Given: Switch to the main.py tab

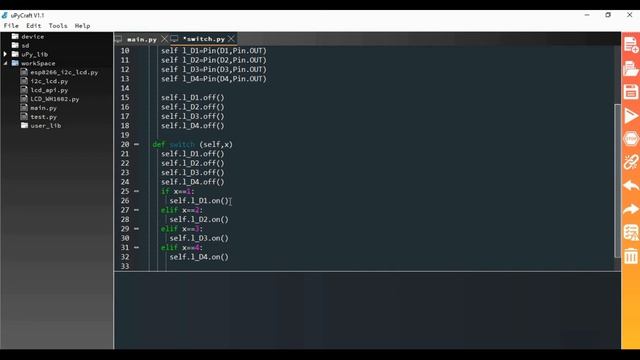Looking at the screenshot, I should click(142, 39).
